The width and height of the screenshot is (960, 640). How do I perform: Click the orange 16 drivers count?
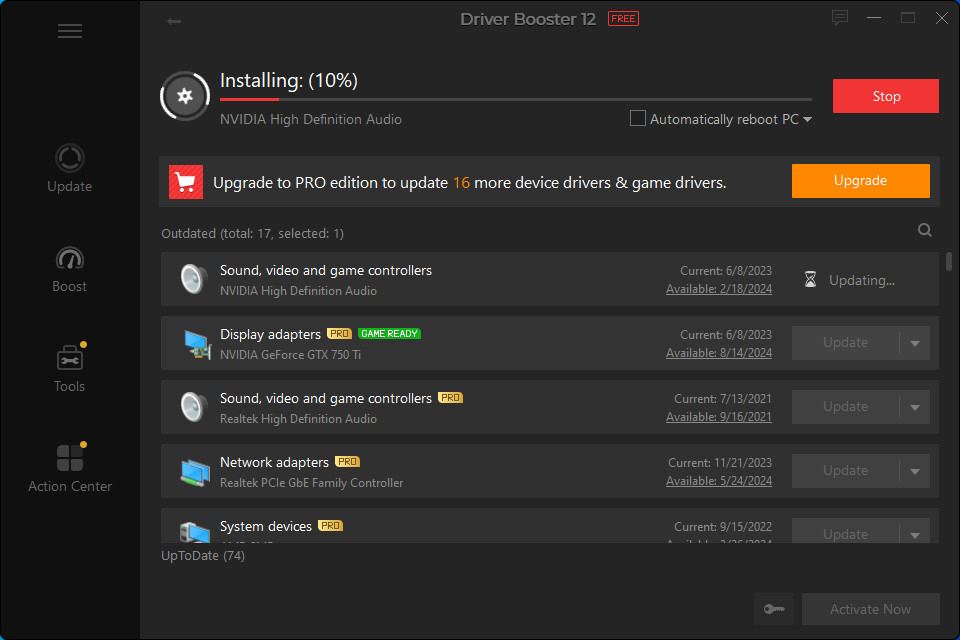click(461, 183)
